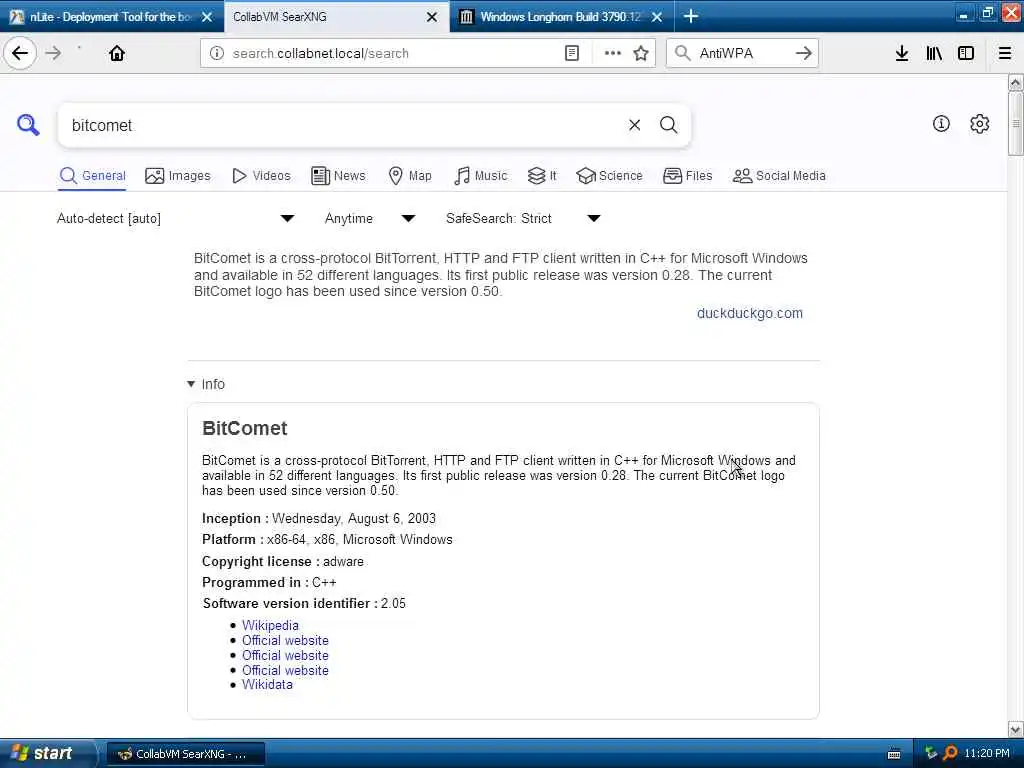Select the General search category
The height and width of the screenshot is (768, 1024).
tap(92, 176)
